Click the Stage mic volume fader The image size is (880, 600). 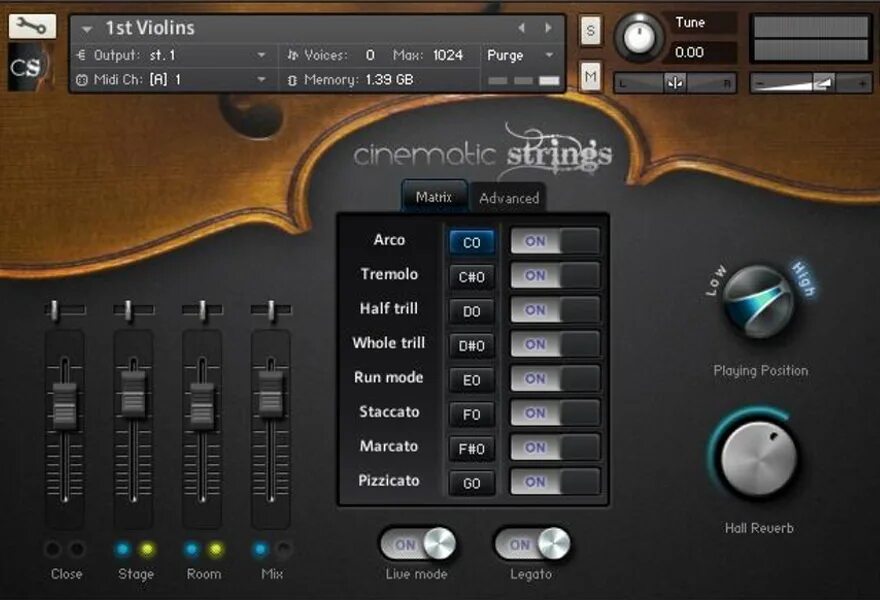[134, 394]
